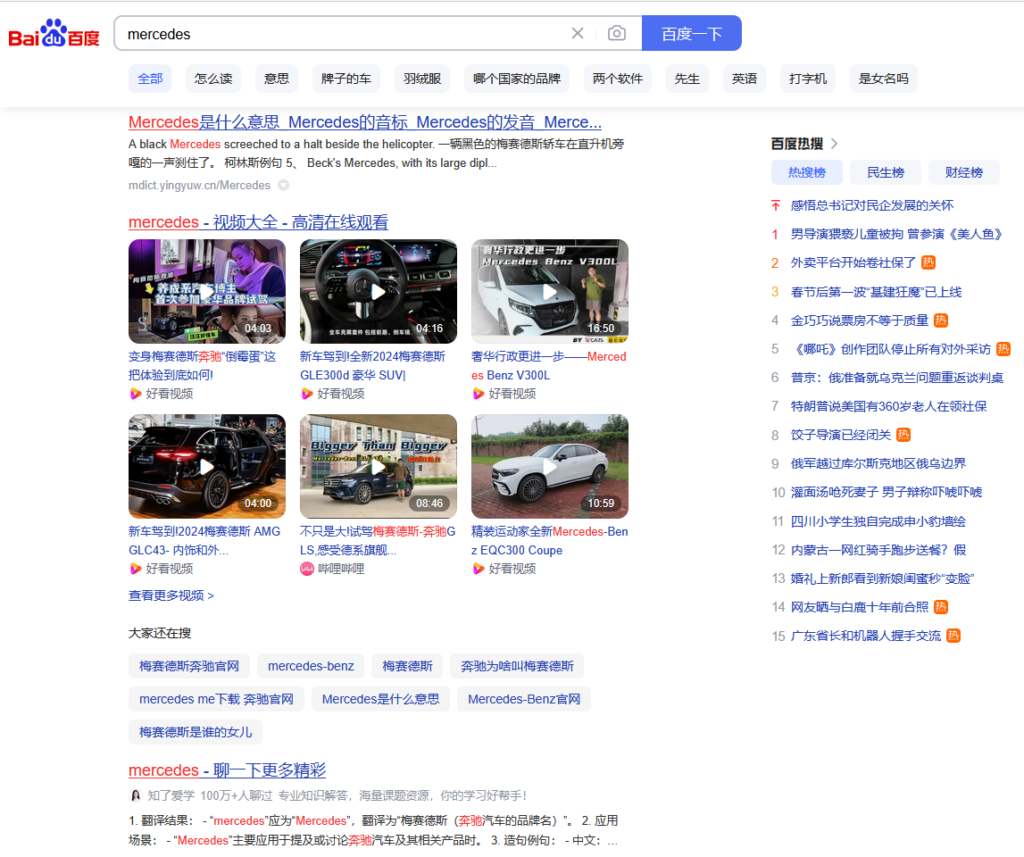This screenshot has width=1024, height=857.
Task: Switch to the 民生榜 tab
Action: point(885,172)
